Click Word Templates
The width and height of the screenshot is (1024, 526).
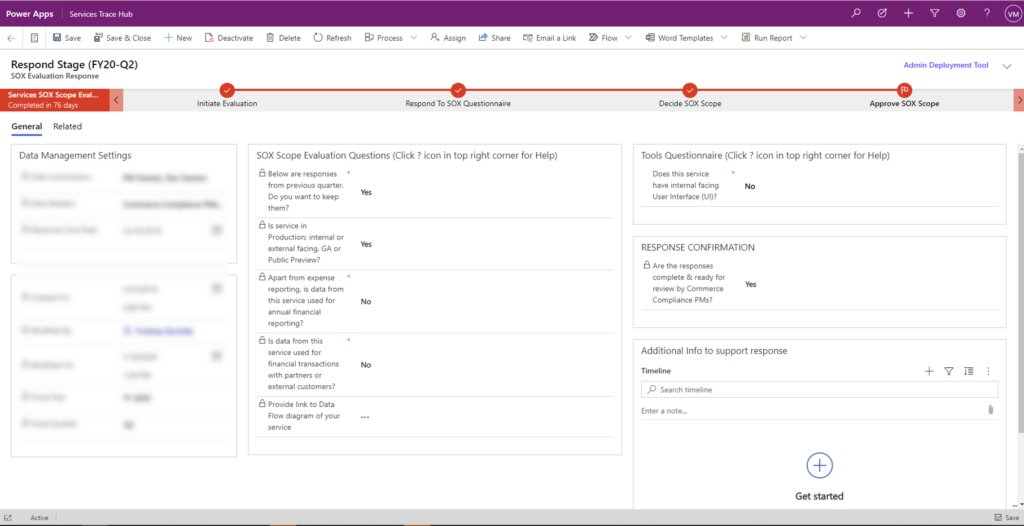tap(679, 38)
